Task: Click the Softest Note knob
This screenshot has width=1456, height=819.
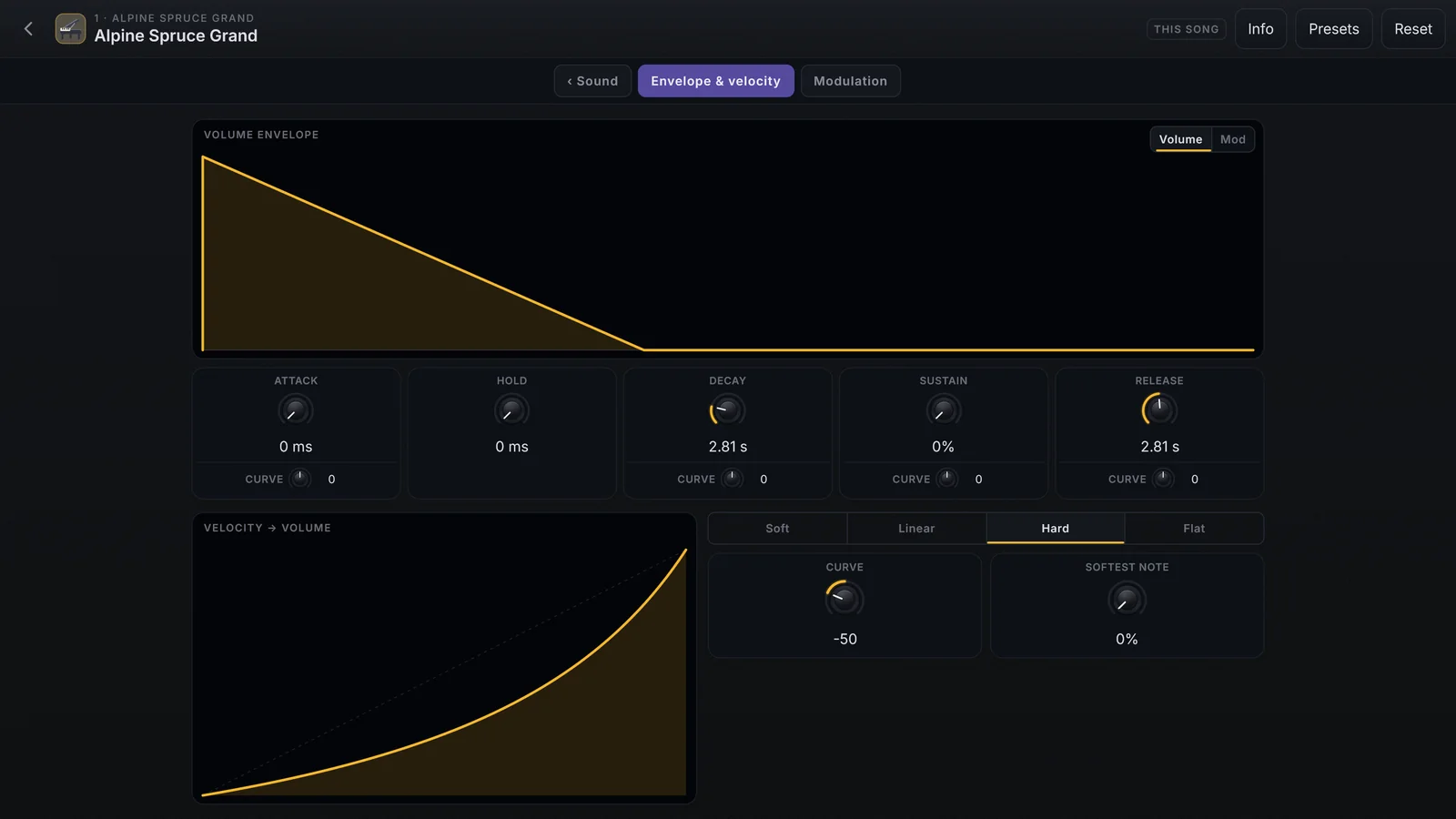Action: pyautogui.click(x=1127, y=599)
